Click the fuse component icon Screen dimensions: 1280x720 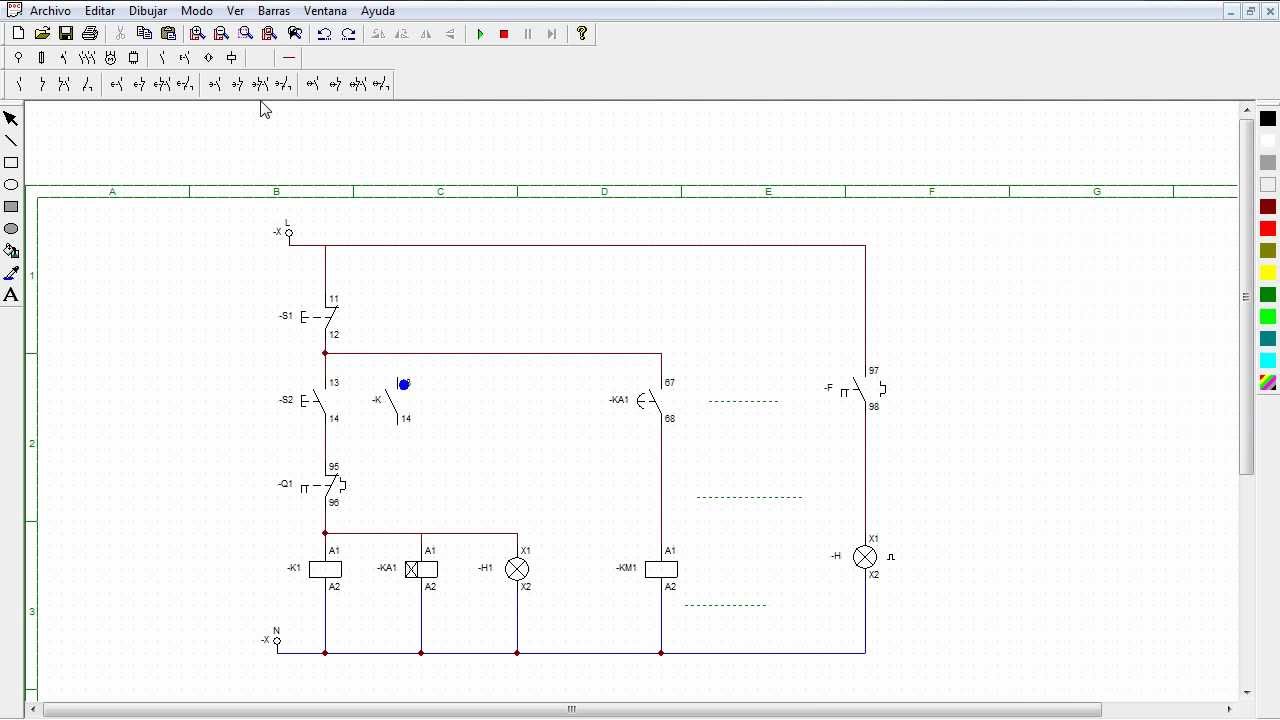[41, 58]
